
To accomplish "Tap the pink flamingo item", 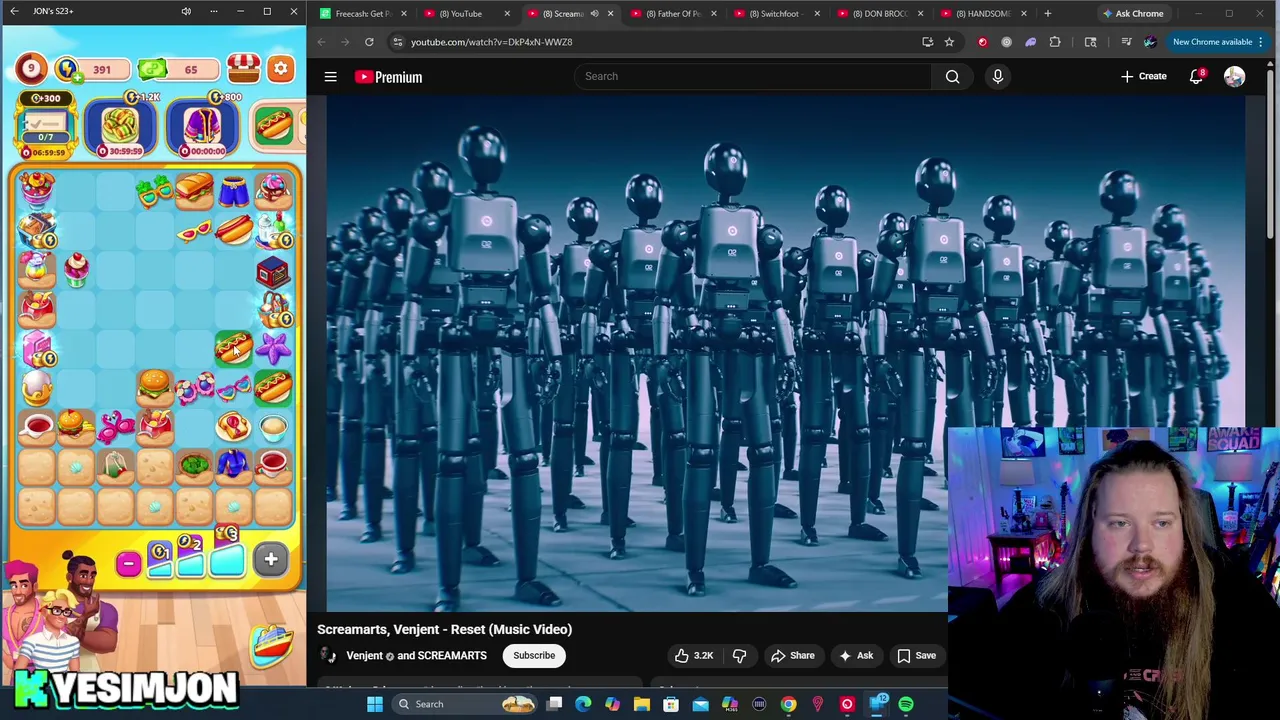I will coord(116,425).
